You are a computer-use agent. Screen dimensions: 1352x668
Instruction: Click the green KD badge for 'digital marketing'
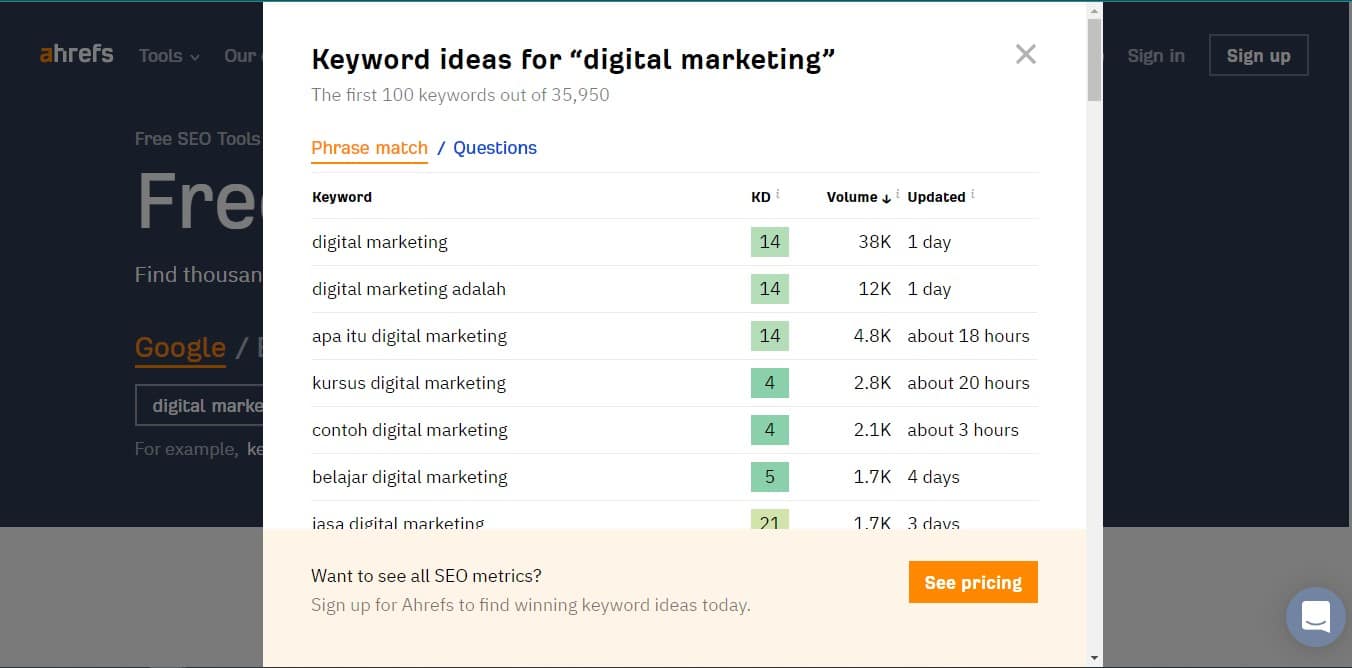[770, 241]
